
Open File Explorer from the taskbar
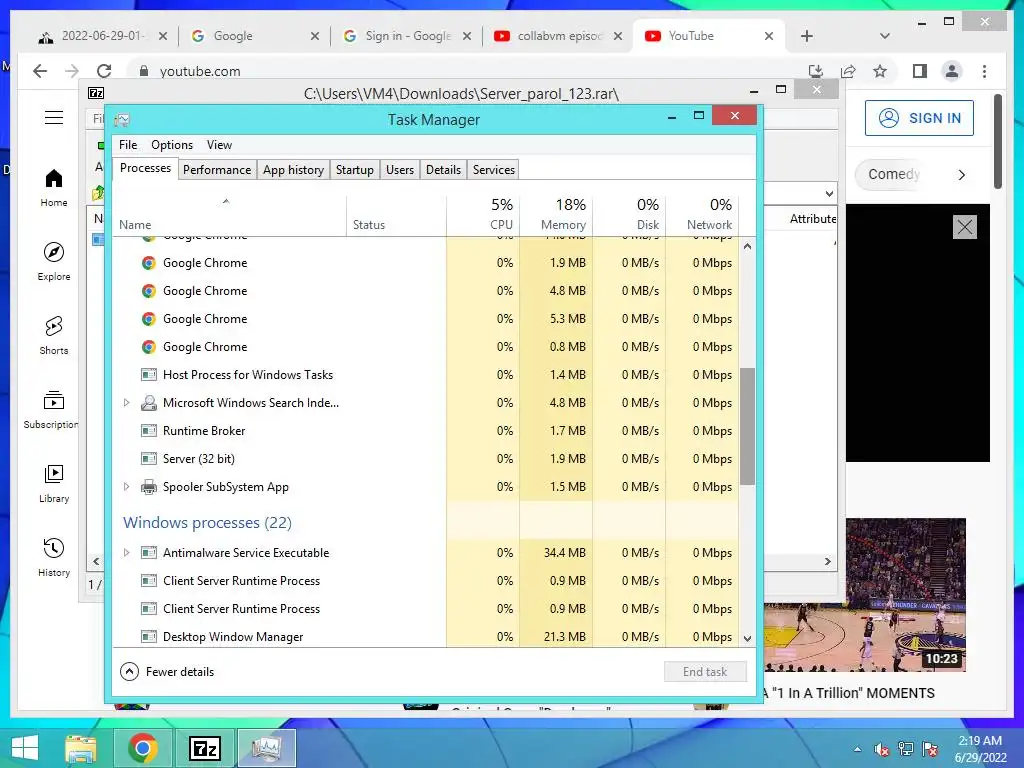[80, 748]
